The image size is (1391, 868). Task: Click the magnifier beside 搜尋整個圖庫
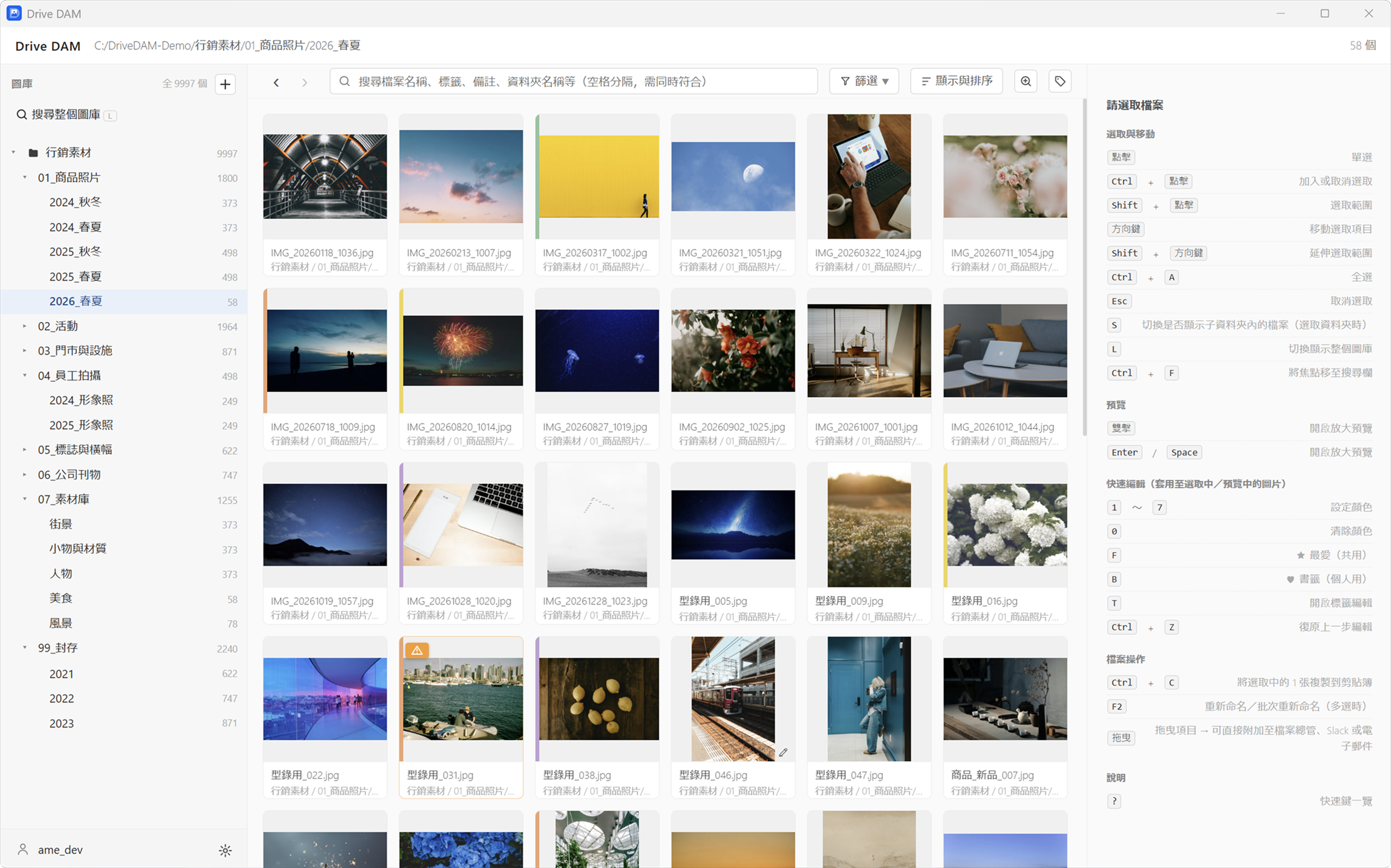click(x=22, y=115)
